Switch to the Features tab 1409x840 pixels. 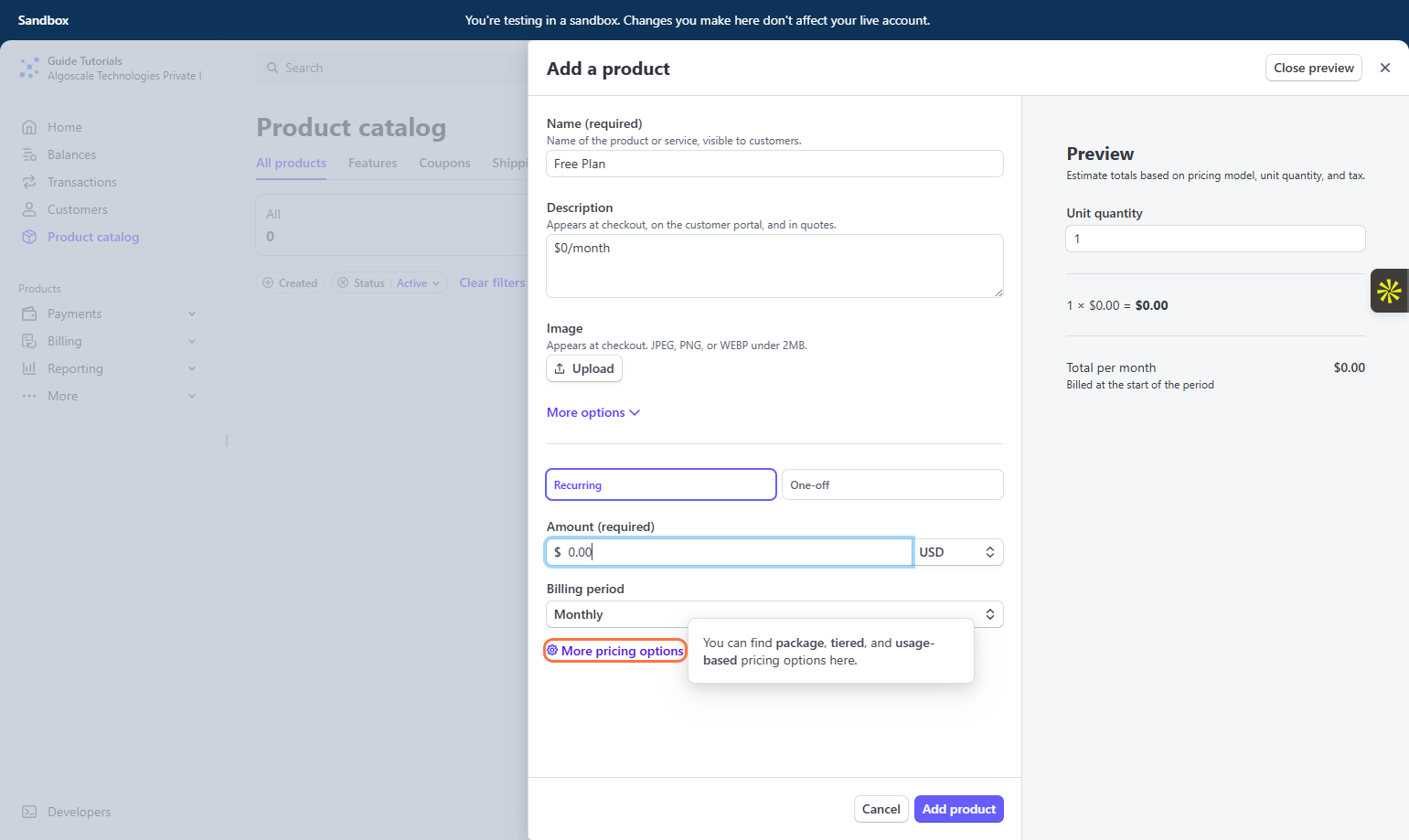click(372, 163)
